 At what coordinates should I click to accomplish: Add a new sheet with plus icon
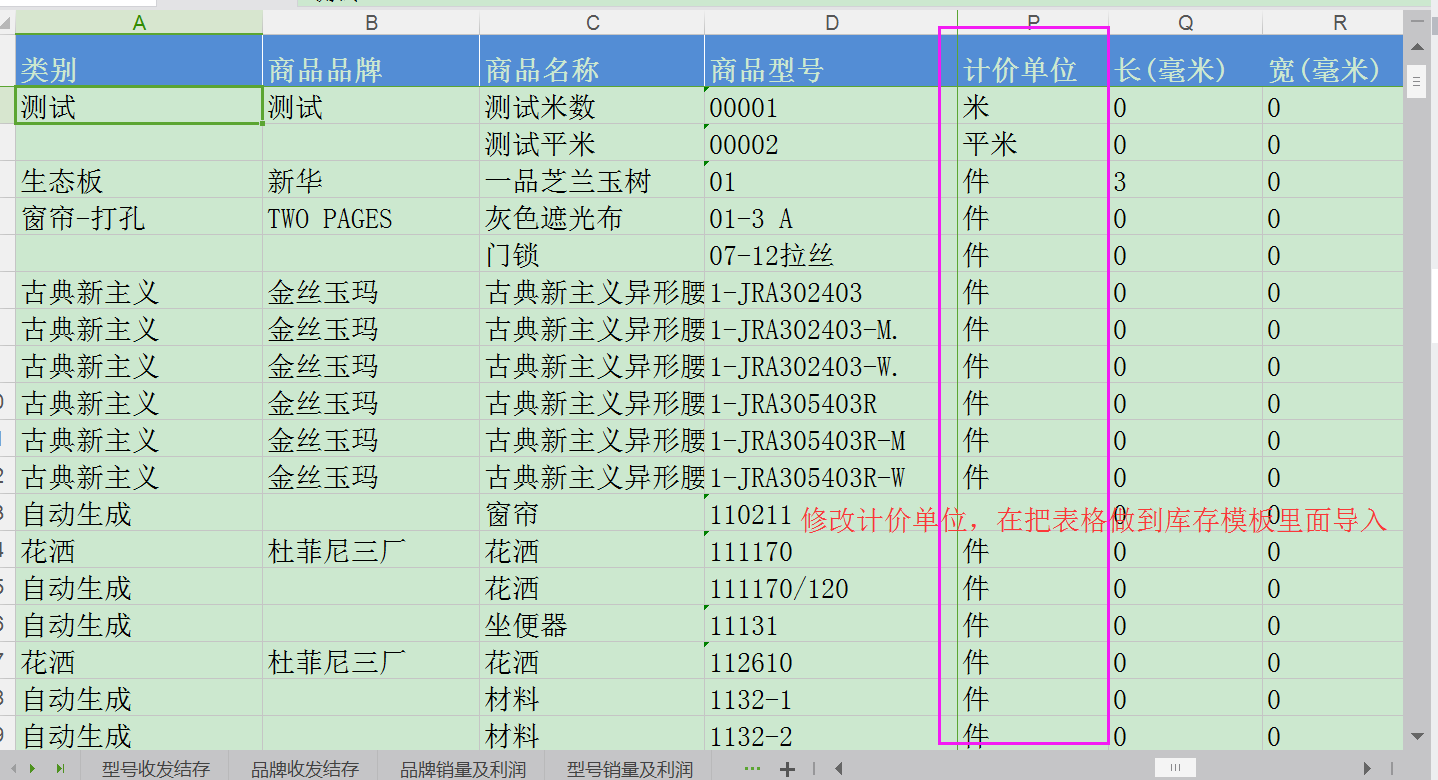coord(787,769)
